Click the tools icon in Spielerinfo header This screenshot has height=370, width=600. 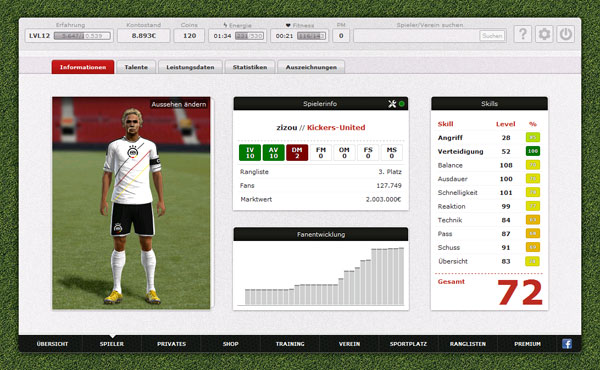point(392,104)
